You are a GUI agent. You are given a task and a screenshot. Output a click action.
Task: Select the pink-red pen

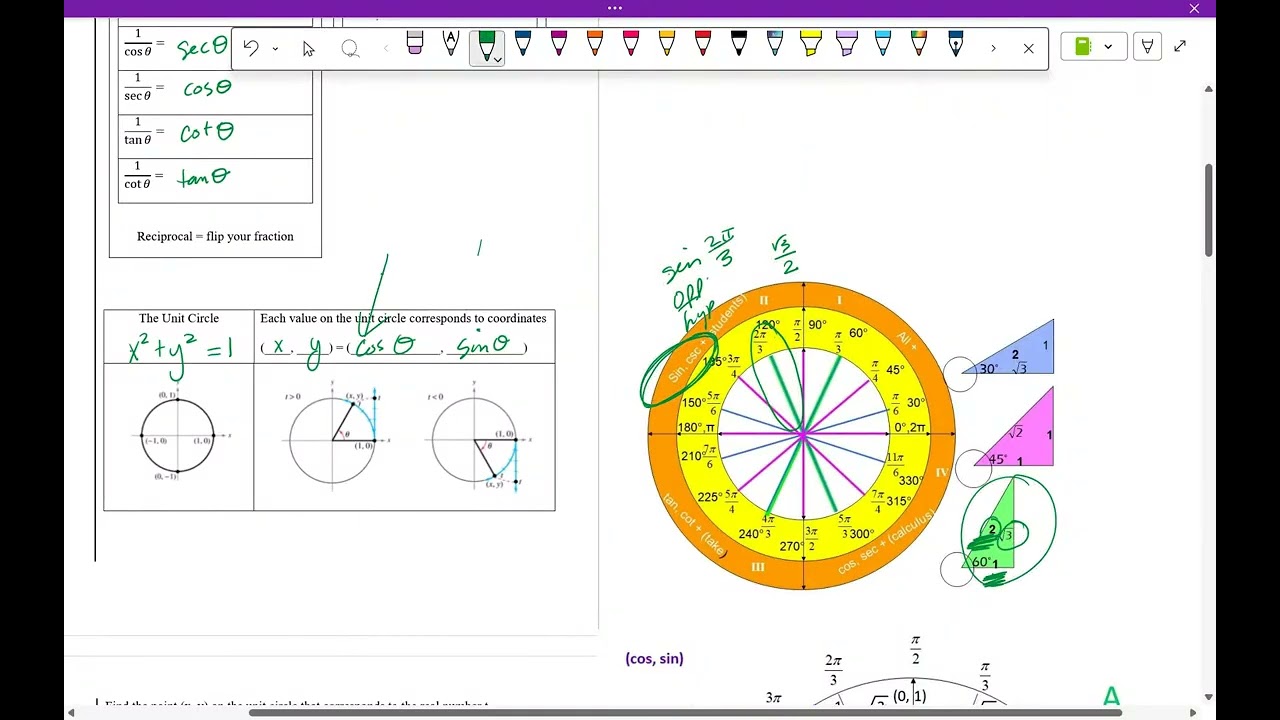pyautogui.click(x=630, y=44)
